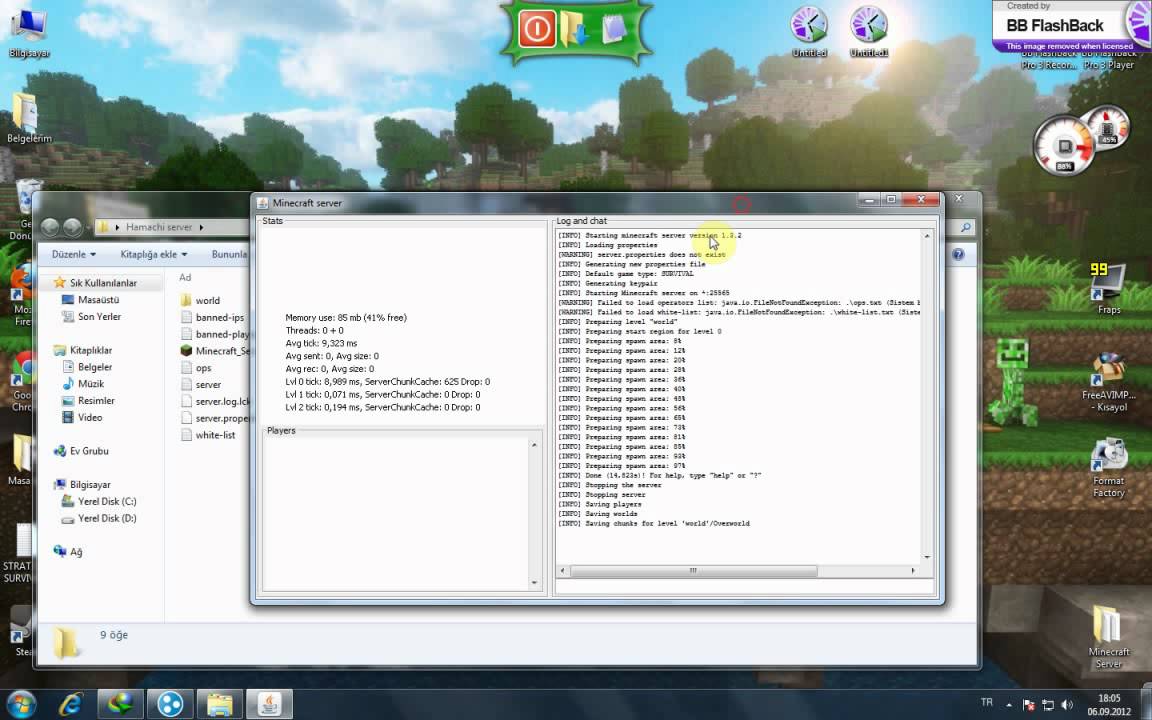Screen dimensions: 1152x720
Task: Click the Hamachi server address bar segment
Action: pos(159,227)
